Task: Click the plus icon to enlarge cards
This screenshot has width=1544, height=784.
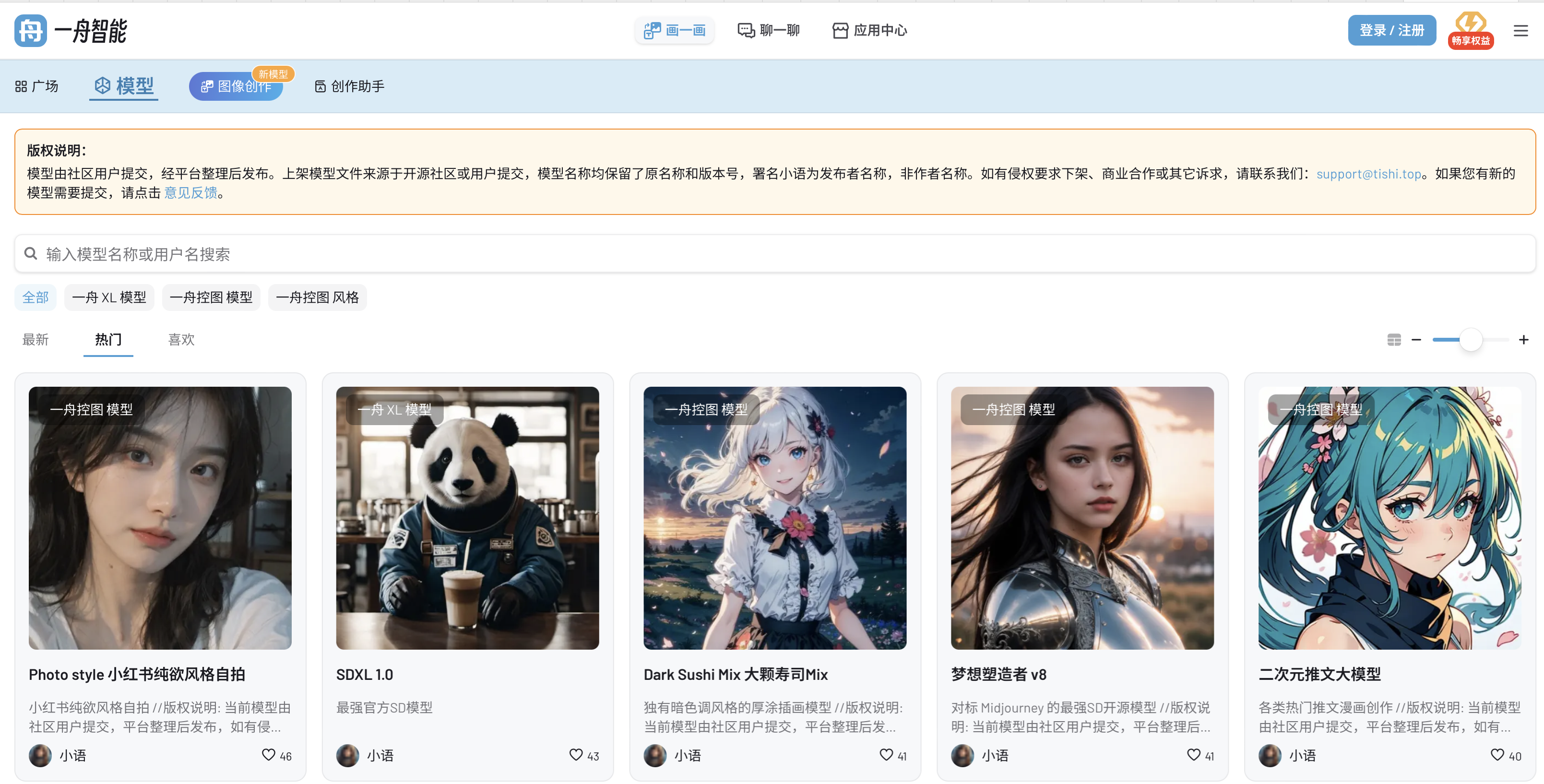Action: pos(1523,340)
